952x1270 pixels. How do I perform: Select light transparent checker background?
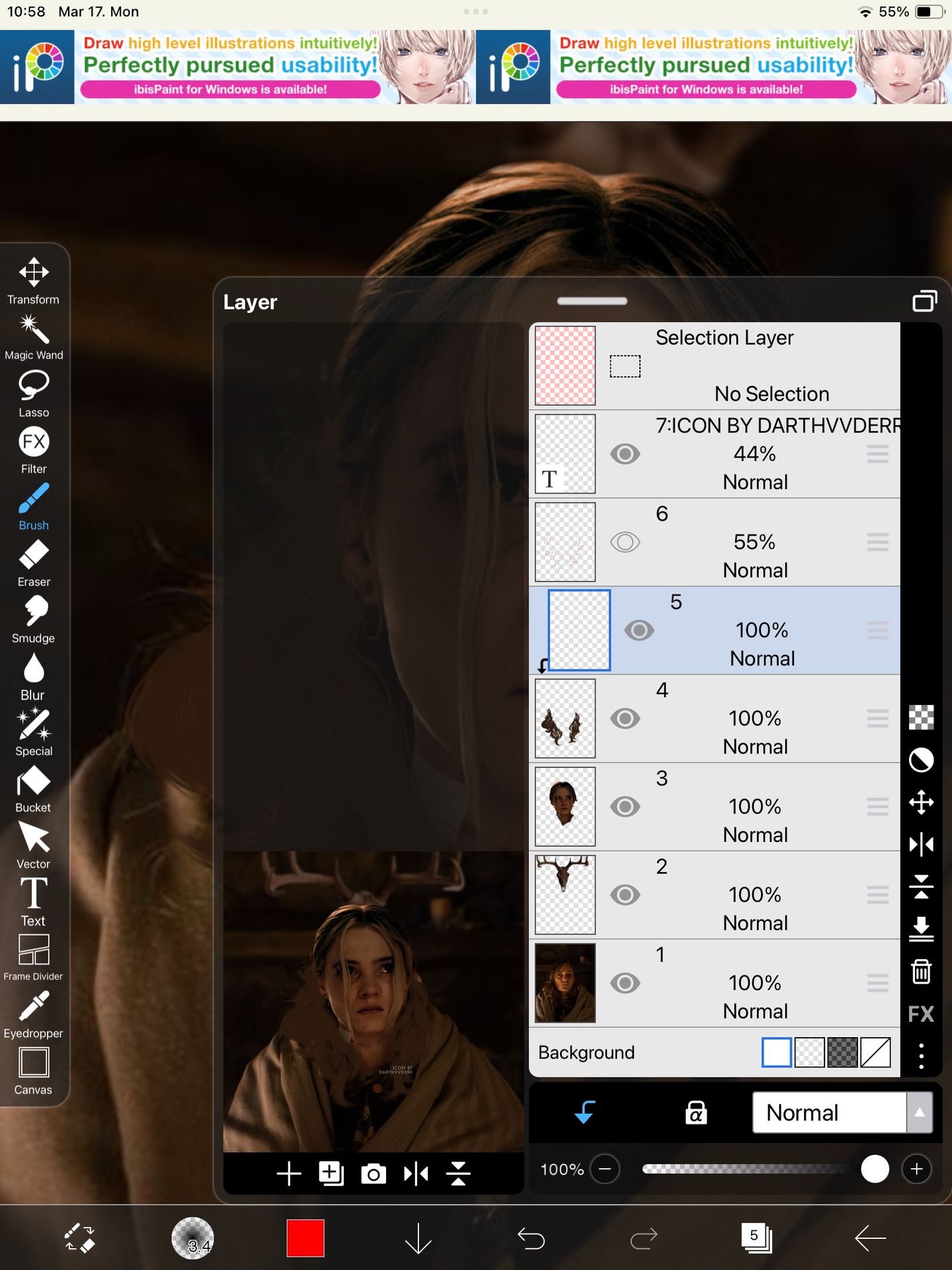[x=810, y=1052]
